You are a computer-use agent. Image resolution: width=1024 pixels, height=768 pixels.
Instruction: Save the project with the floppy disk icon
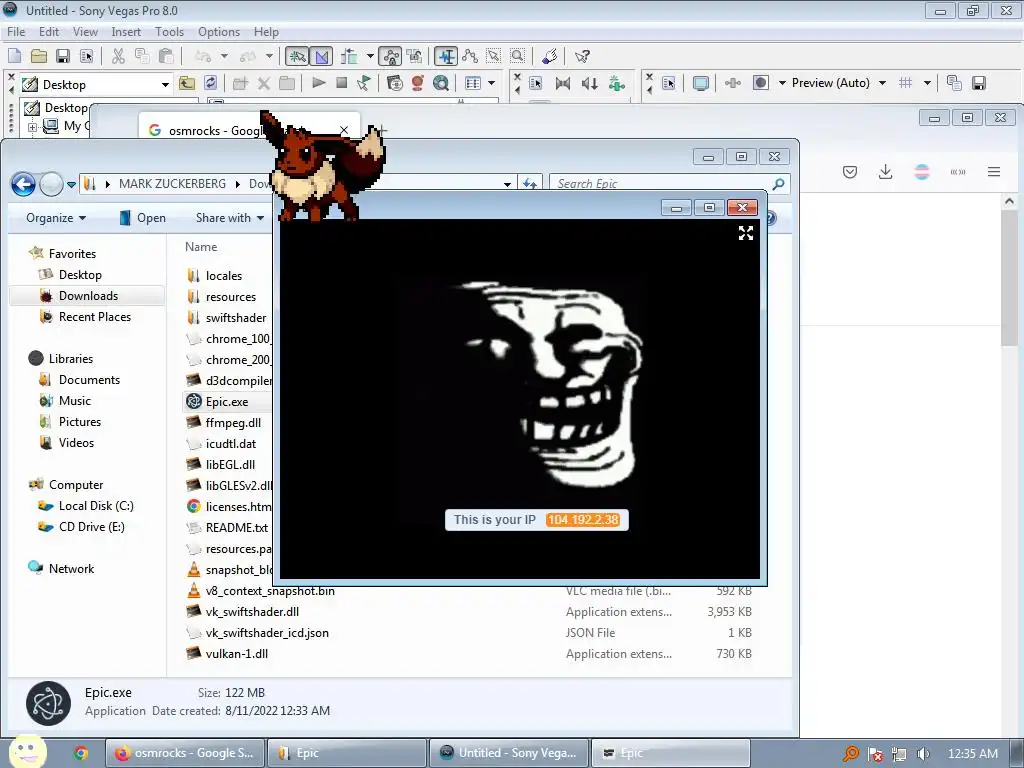pos(63,56)
